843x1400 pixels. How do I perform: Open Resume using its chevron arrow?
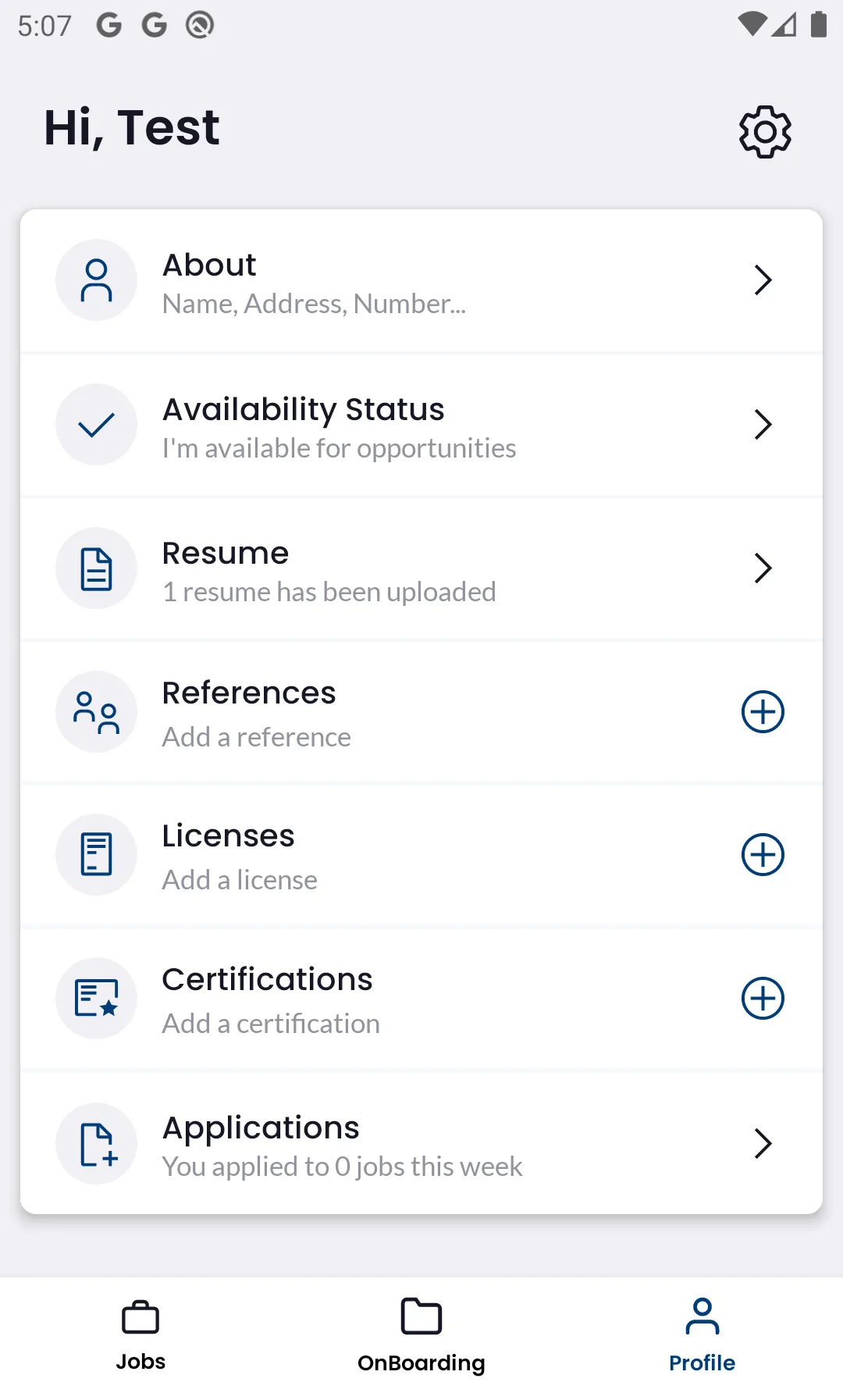(x=763, y=568)
